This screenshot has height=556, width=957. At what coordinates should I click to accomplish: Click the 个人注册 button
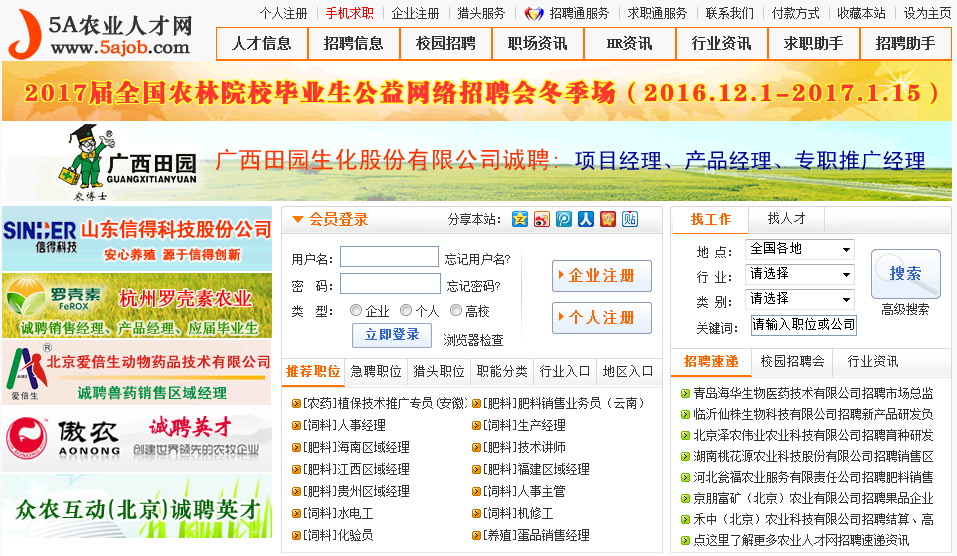click(x=602, y=318)
